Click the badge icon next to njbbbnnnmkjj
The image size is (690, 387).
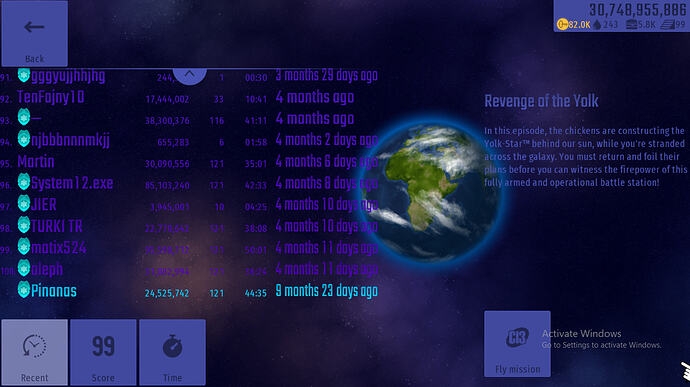click(24, 139)
